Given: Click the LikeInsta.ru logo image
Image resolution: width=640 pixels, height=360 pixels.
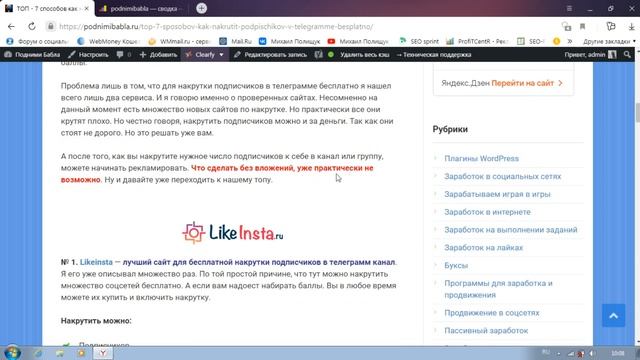Looking at the screenshot, I should pyautogui.click(x=232, y=233).
